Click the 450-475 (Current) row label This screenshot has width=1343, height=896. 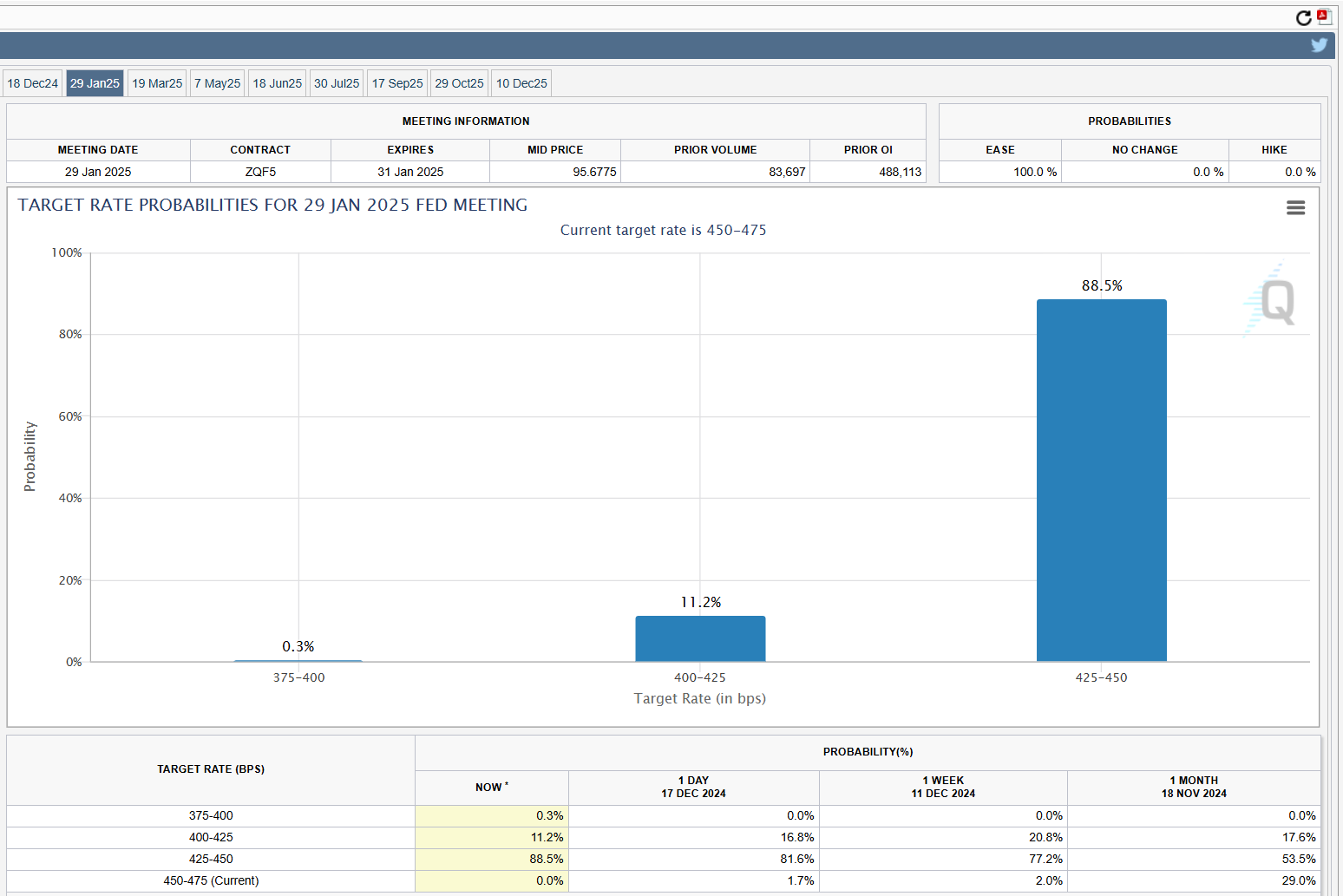(x=211, y=880)
